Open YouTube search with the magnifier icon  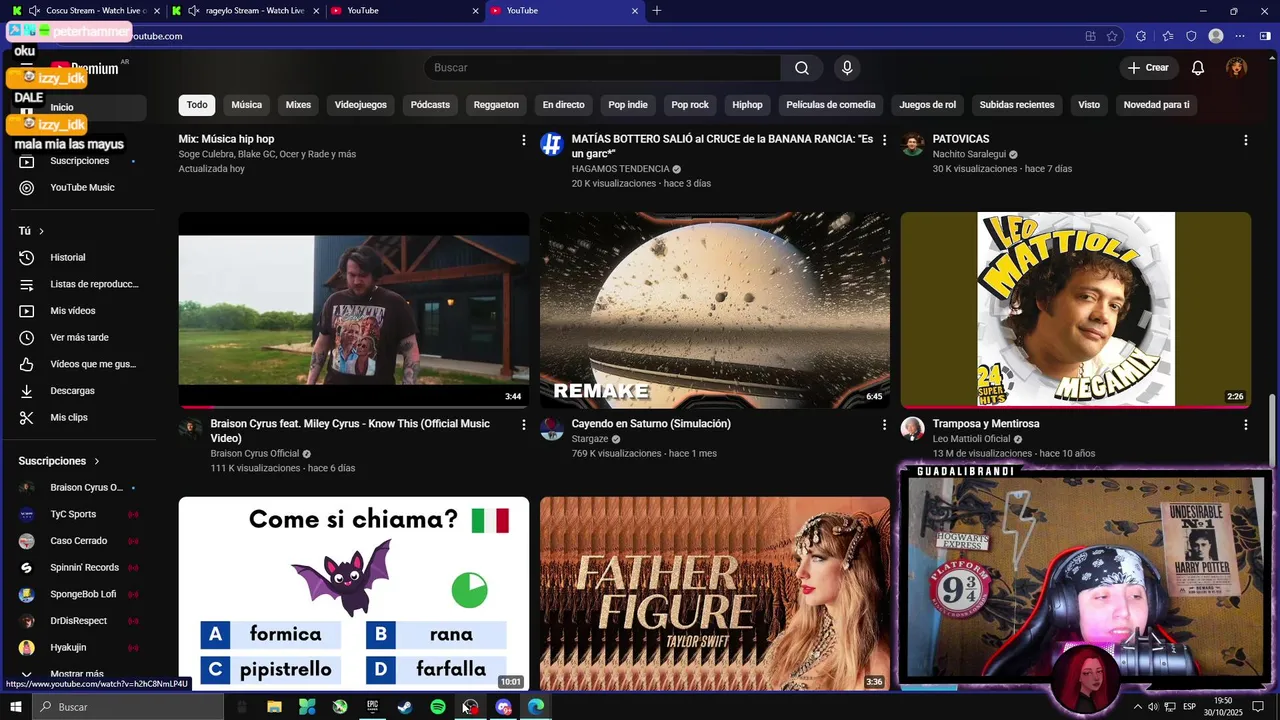coord(802,68)
